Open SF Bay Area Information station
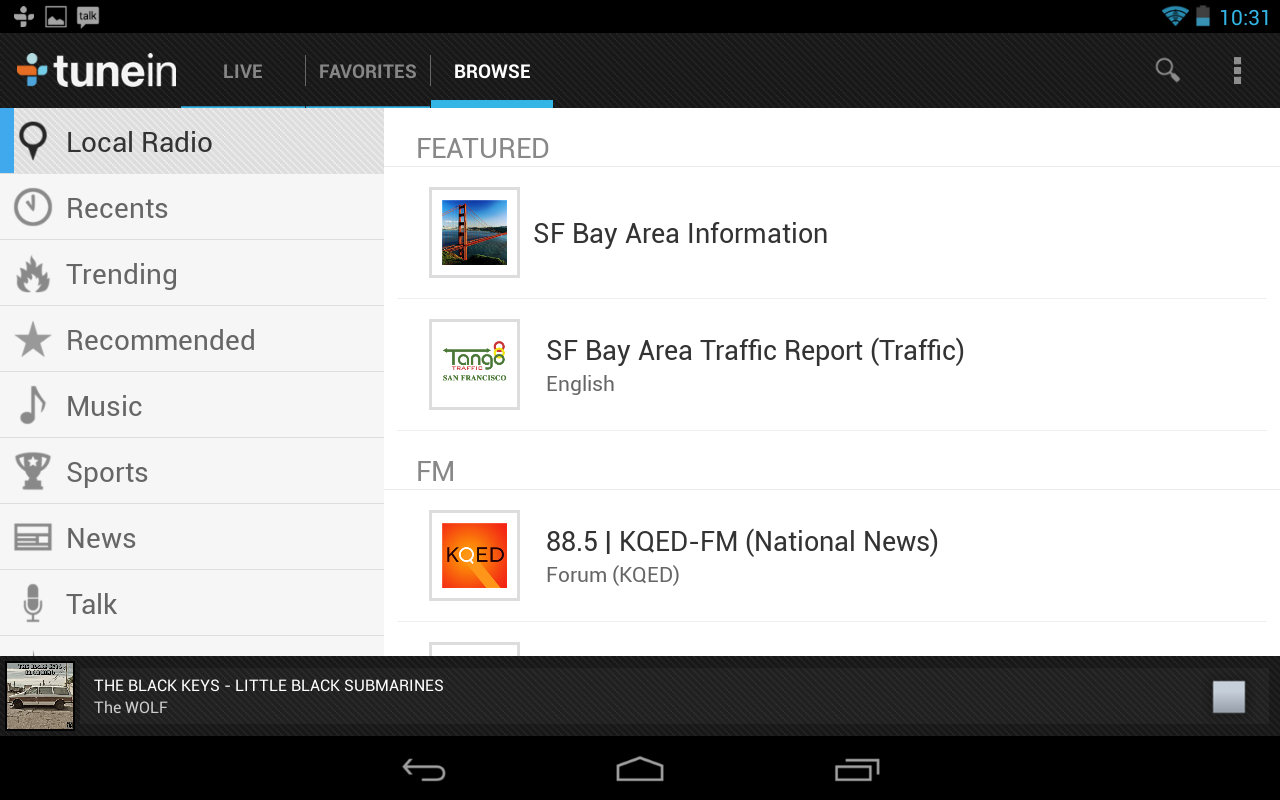 [832, 233]
